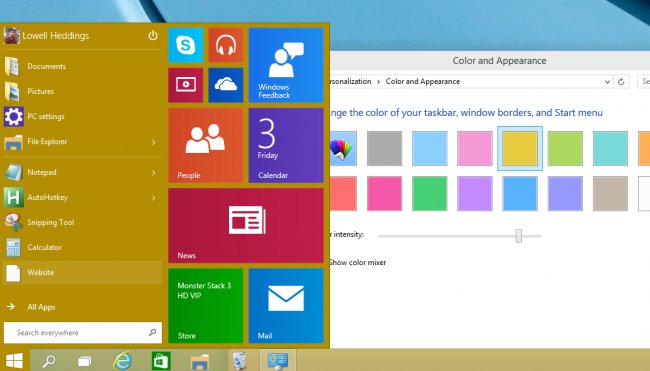The height and width of the screenshot is (371, 650).
Task: Refresh the Color and Appearance window
Action: click(x=621, y=82)
